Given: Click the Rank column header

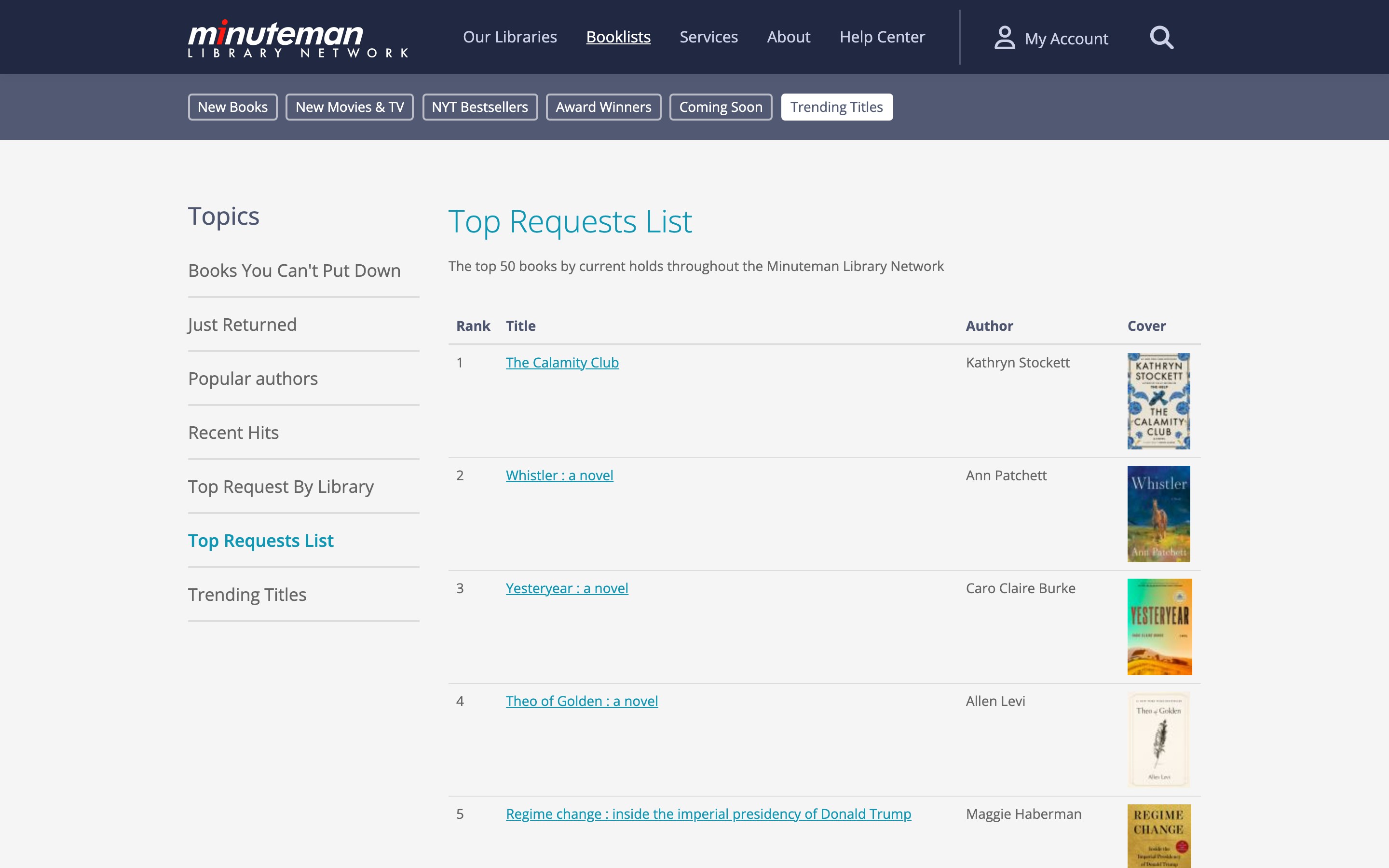Looking at the screenshot, I should 473,326.
